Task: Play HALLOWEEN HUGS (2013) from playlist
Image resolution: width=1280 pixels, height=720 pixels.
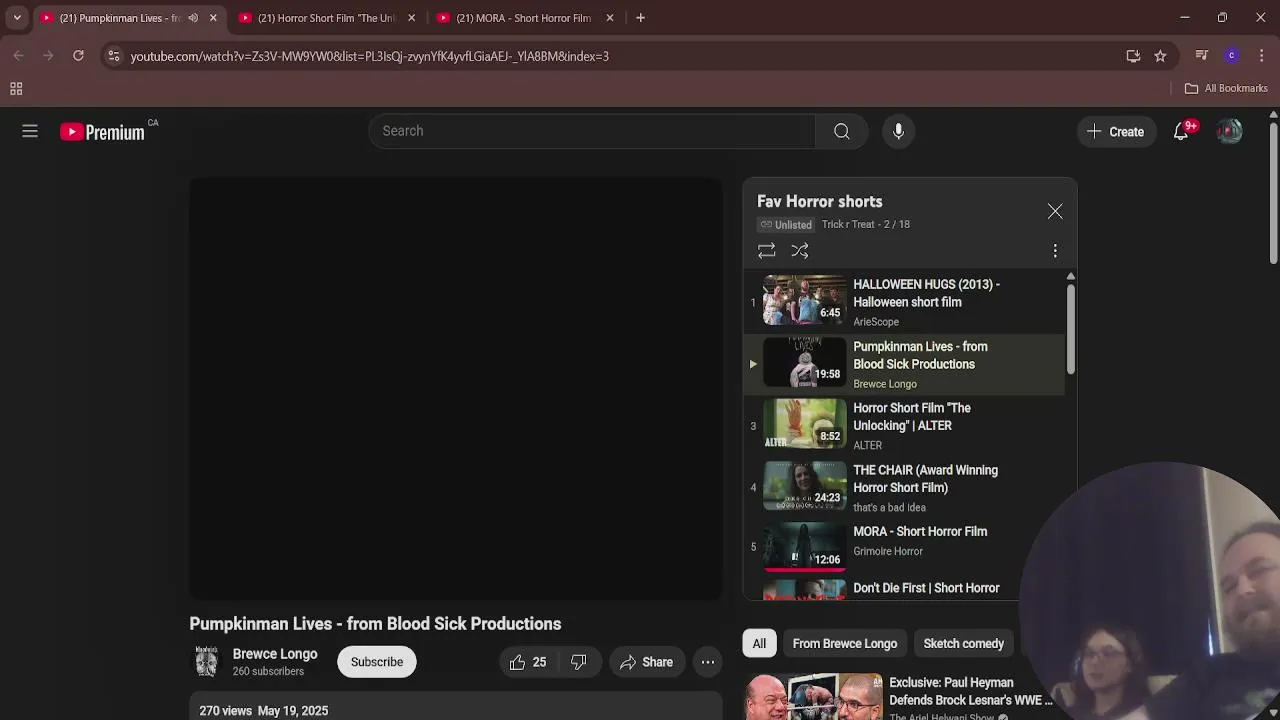Action: click(x=905, y=302)
